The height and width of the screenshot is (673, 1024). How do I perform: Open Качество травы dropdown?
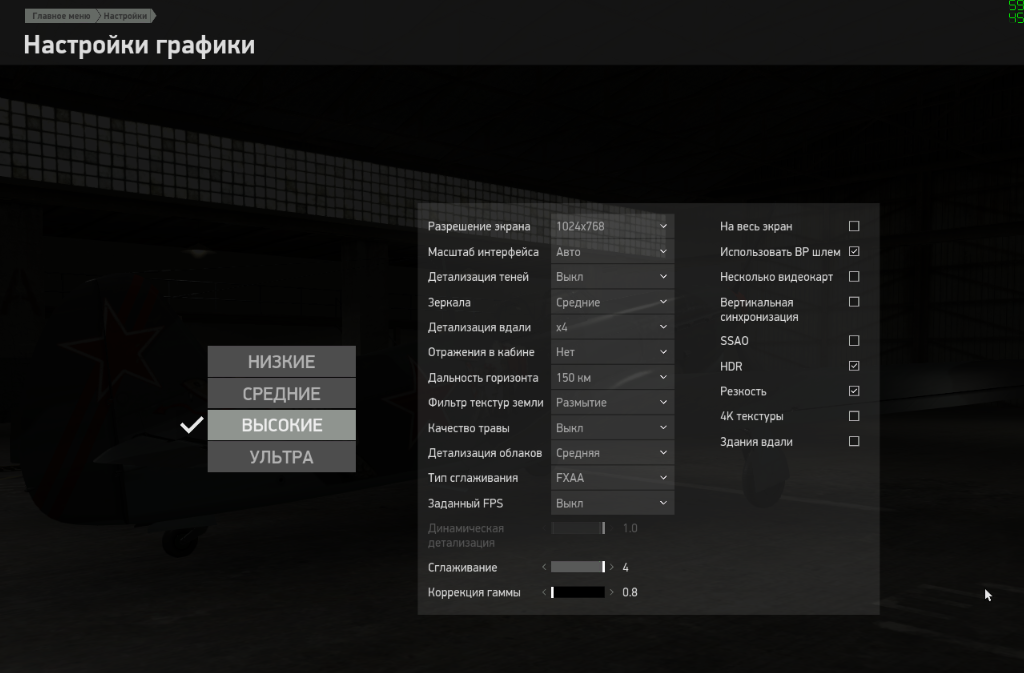coord(612,428)
